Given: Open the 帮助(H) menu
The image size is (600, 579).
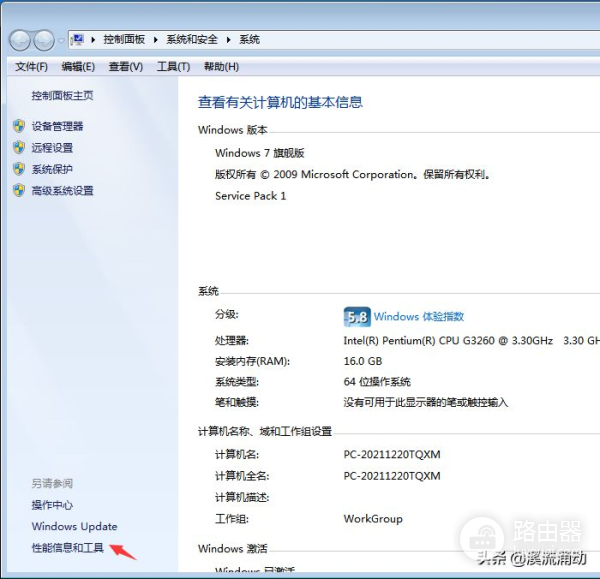Looking at the screenshot, I should [221, 67].
